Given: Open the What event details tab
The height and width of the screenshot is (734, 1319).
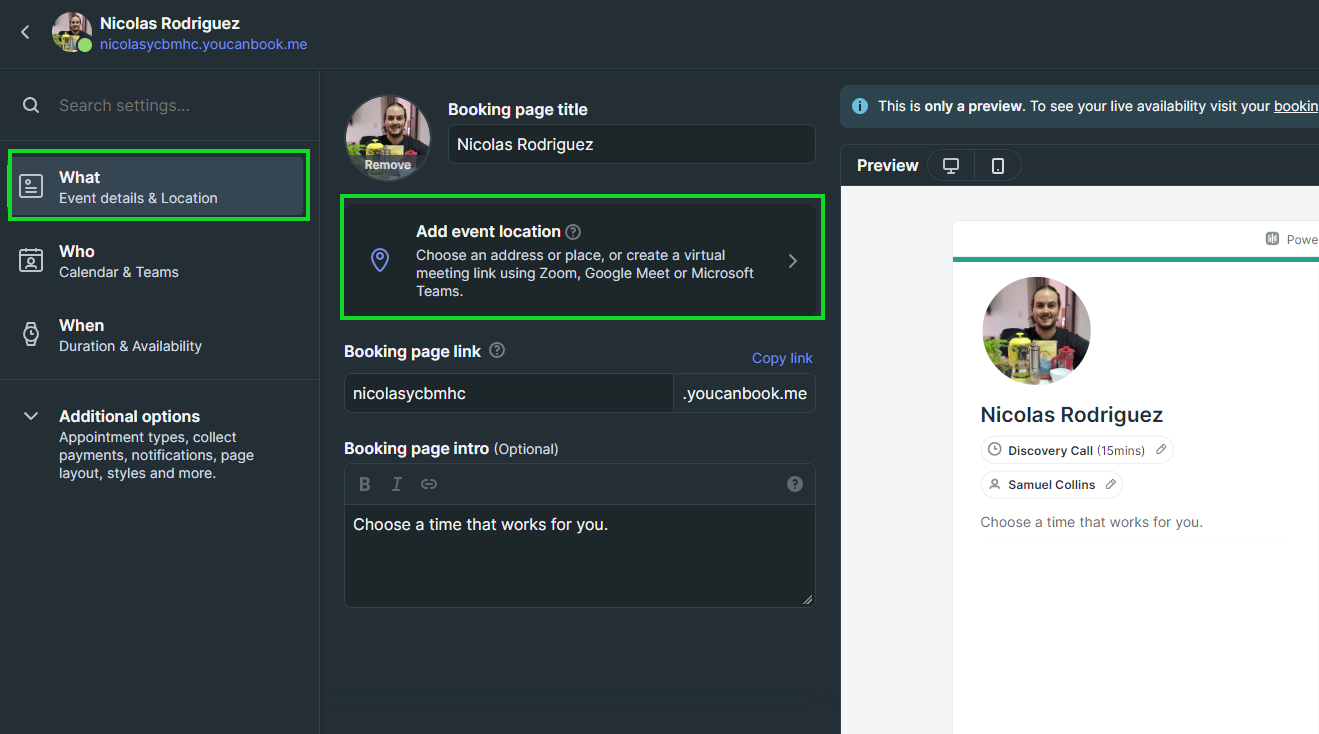Looking at the screenshot, I should (x=158, y=187).
